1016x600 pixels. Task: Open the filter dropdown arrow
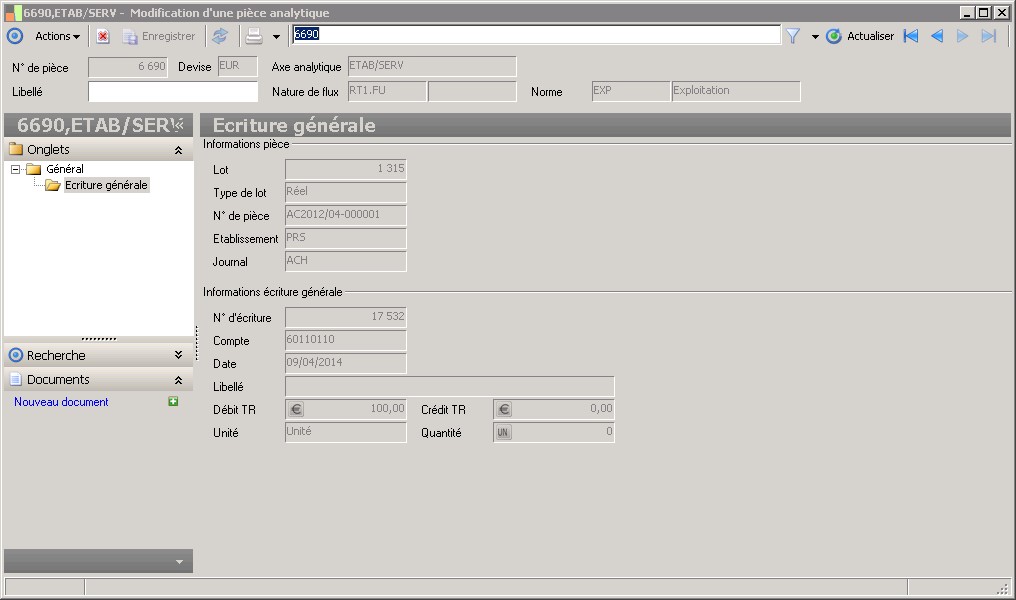click(x=815, y=36)
